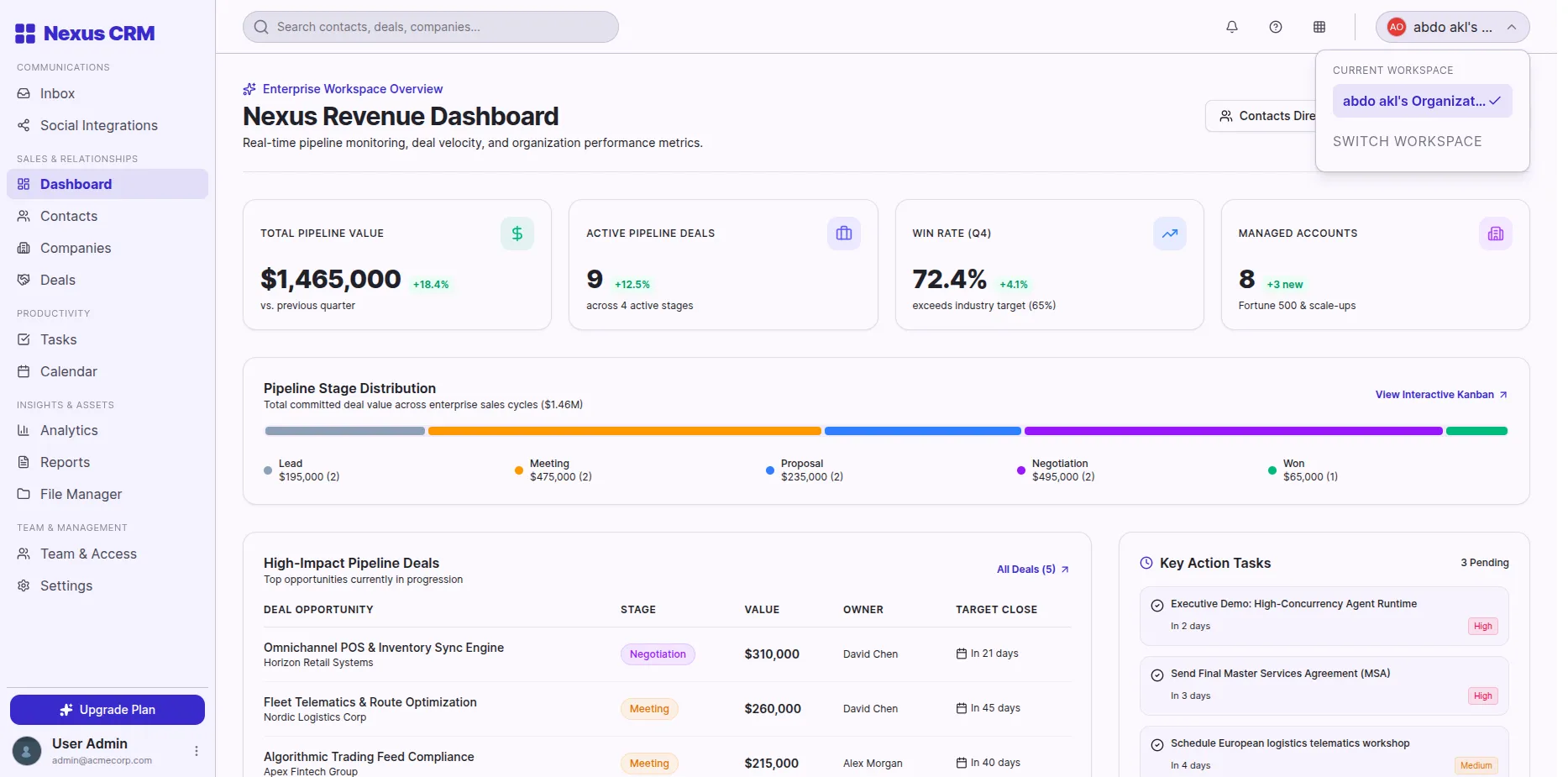Collapse the abdo akl's workspace dropdown
Image resolution: width=1568 pixels, height=777 pixels.
point(1452,27)
